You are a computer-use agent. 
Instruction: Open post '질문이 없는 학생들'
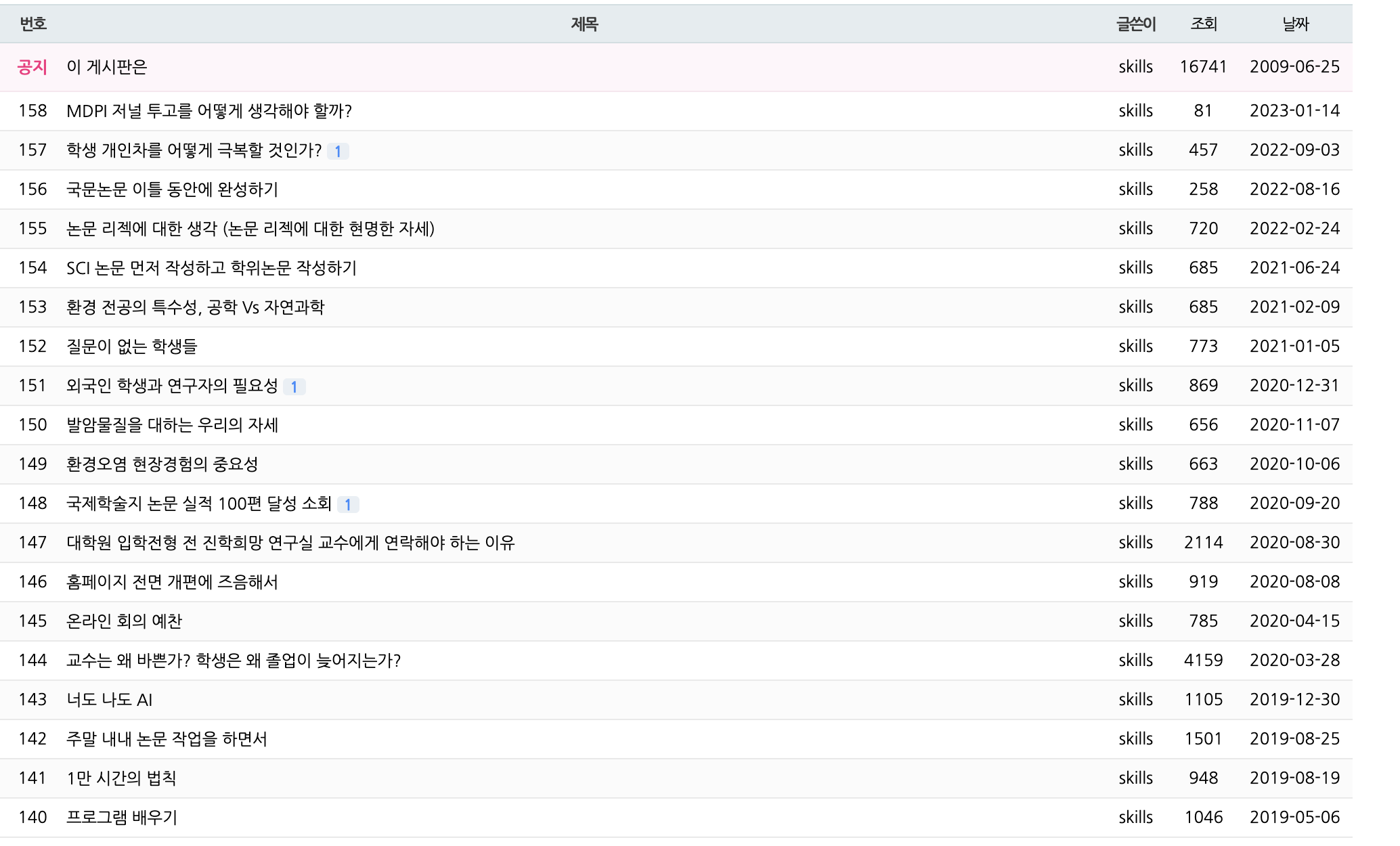[x=131, y=347]
